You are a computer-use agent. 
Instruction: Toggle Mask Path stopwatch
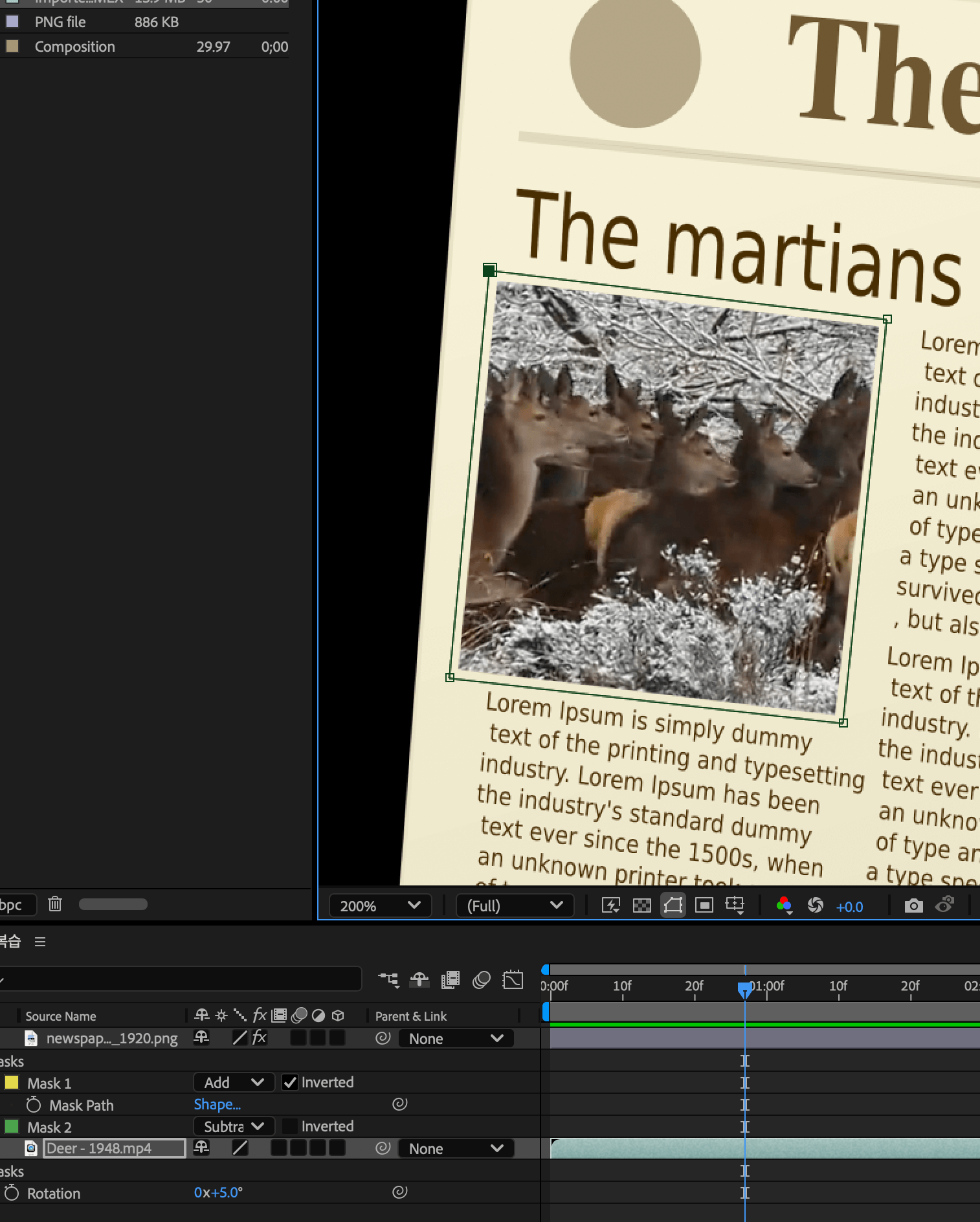[34, 1104]
